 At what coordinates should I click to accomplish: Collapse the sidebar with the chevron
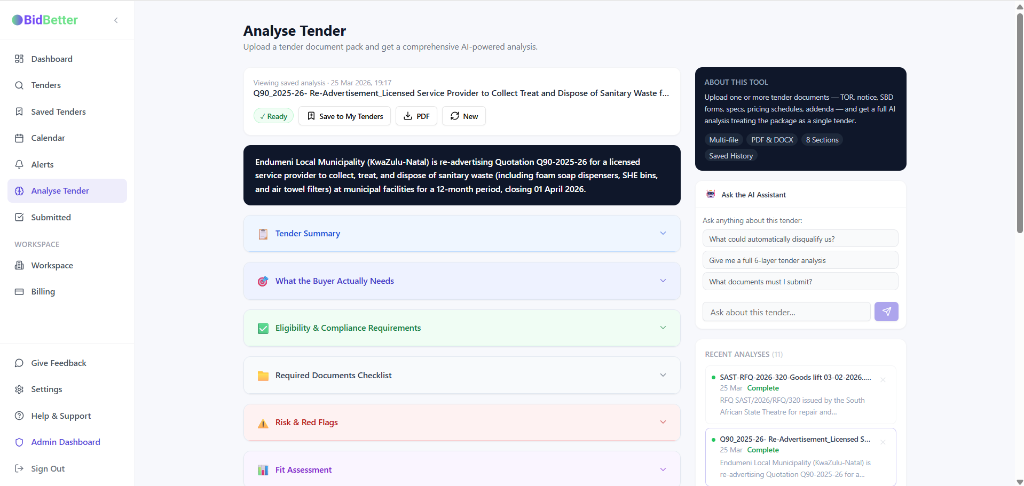point(116,20)
